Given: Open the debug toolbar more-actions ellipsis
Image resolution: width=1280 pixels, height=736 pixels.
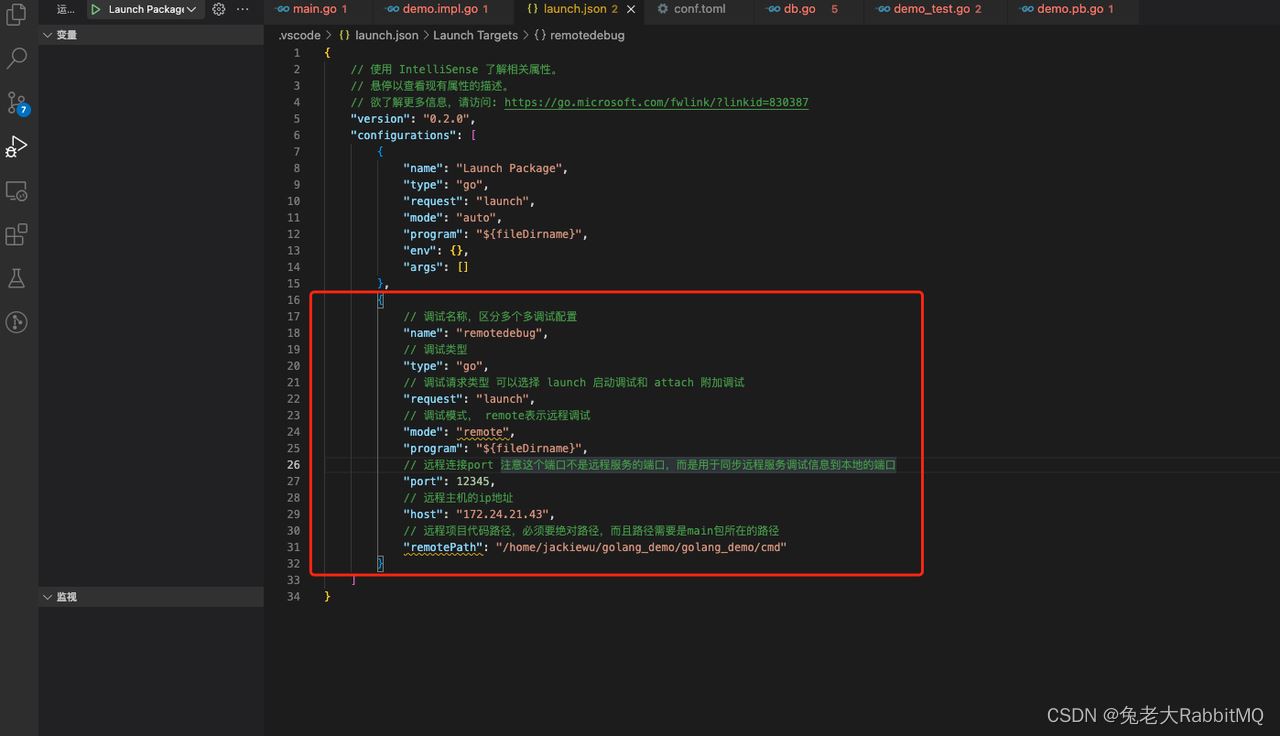Looking at the screenshot, I should point(242,9).
